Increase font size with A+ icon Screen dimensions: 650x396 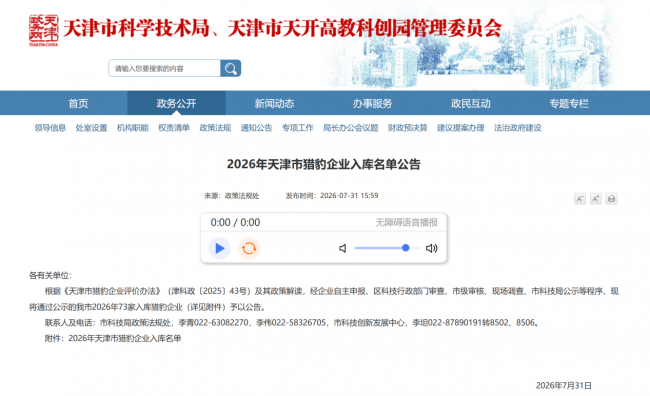595,199
